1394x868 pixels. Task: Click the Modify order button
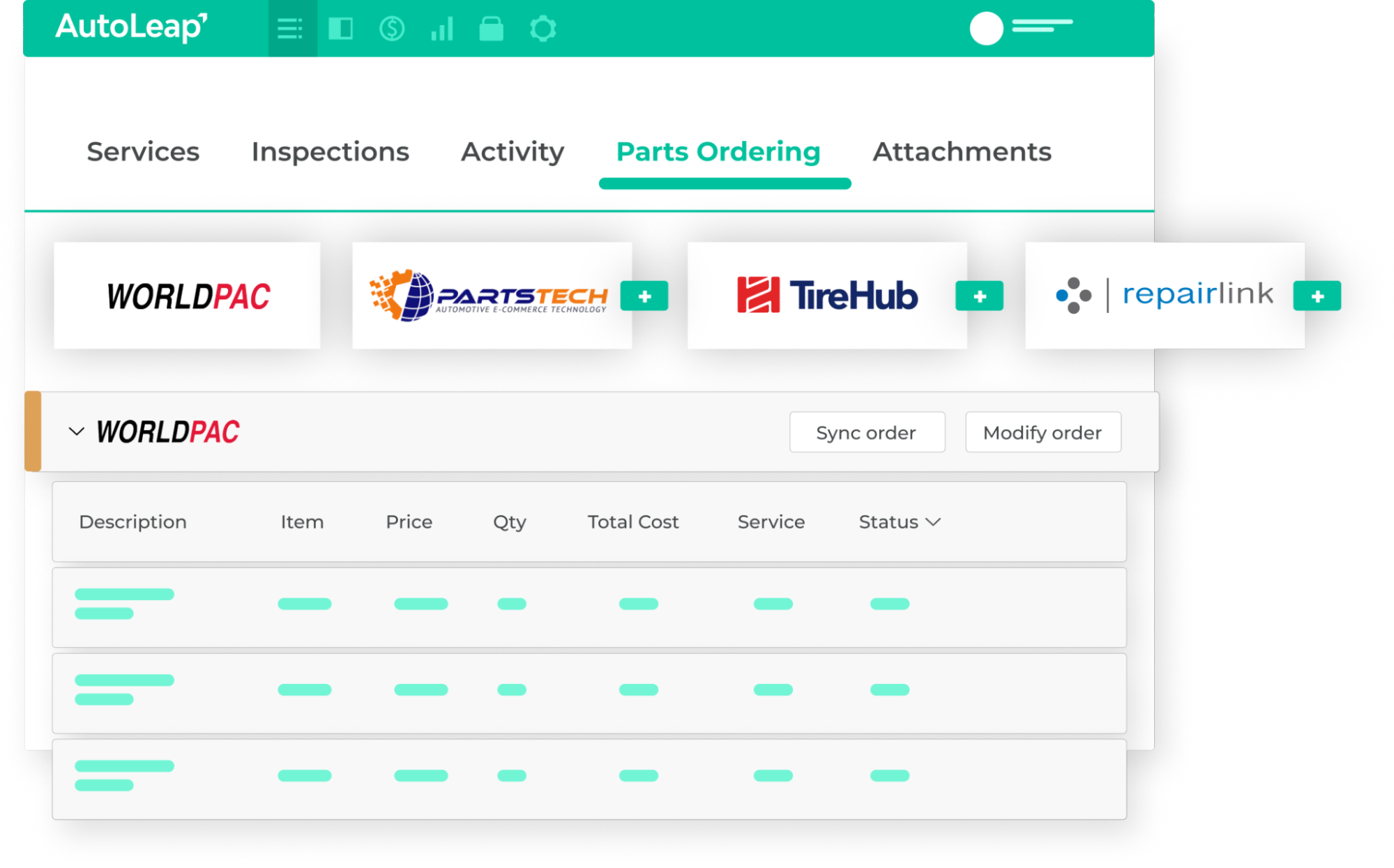1043,432
